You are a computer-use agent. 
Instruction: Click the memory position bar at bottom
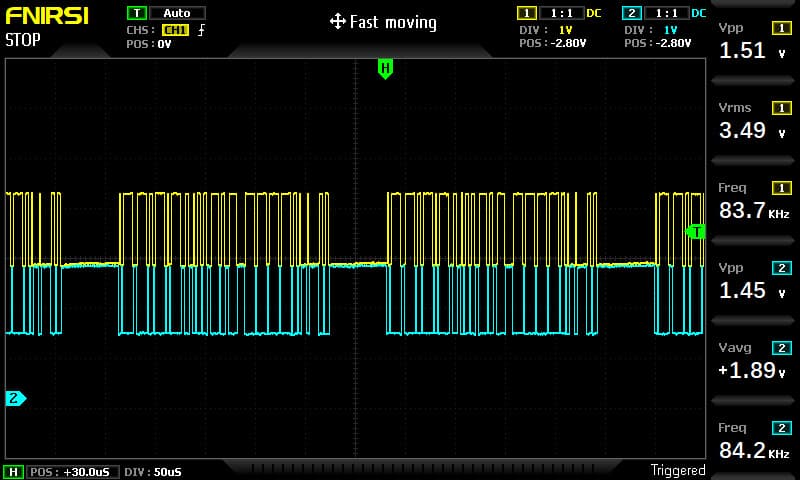pyautogui.click(x=423, y=468)
